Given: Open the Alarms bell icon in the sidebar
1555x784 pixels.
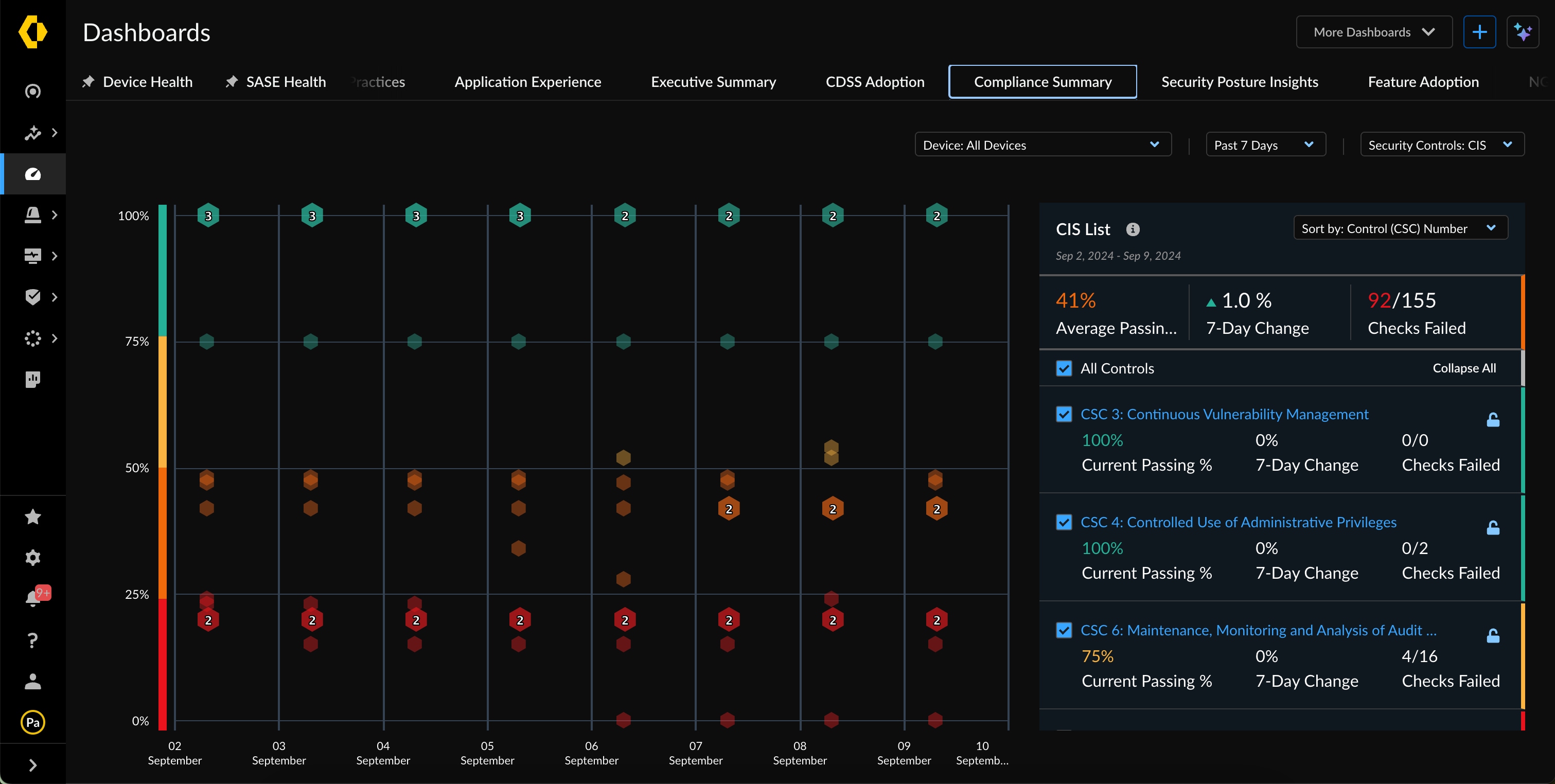Looking at the screenshot, I should 33,214.
